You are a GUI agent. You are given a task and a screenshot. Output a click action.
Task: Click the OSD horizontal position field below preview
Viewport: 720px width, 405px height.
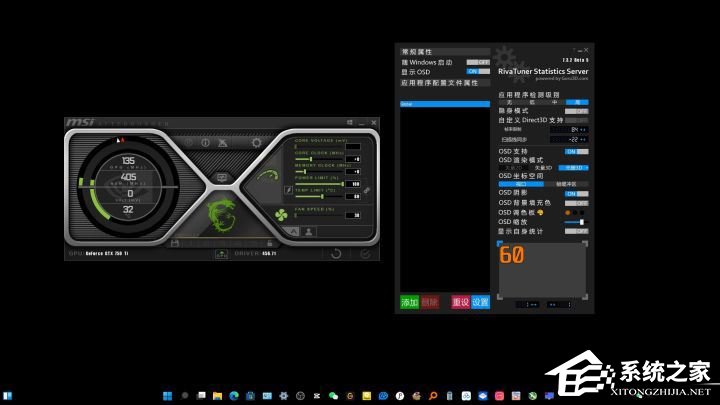point(527,304)
